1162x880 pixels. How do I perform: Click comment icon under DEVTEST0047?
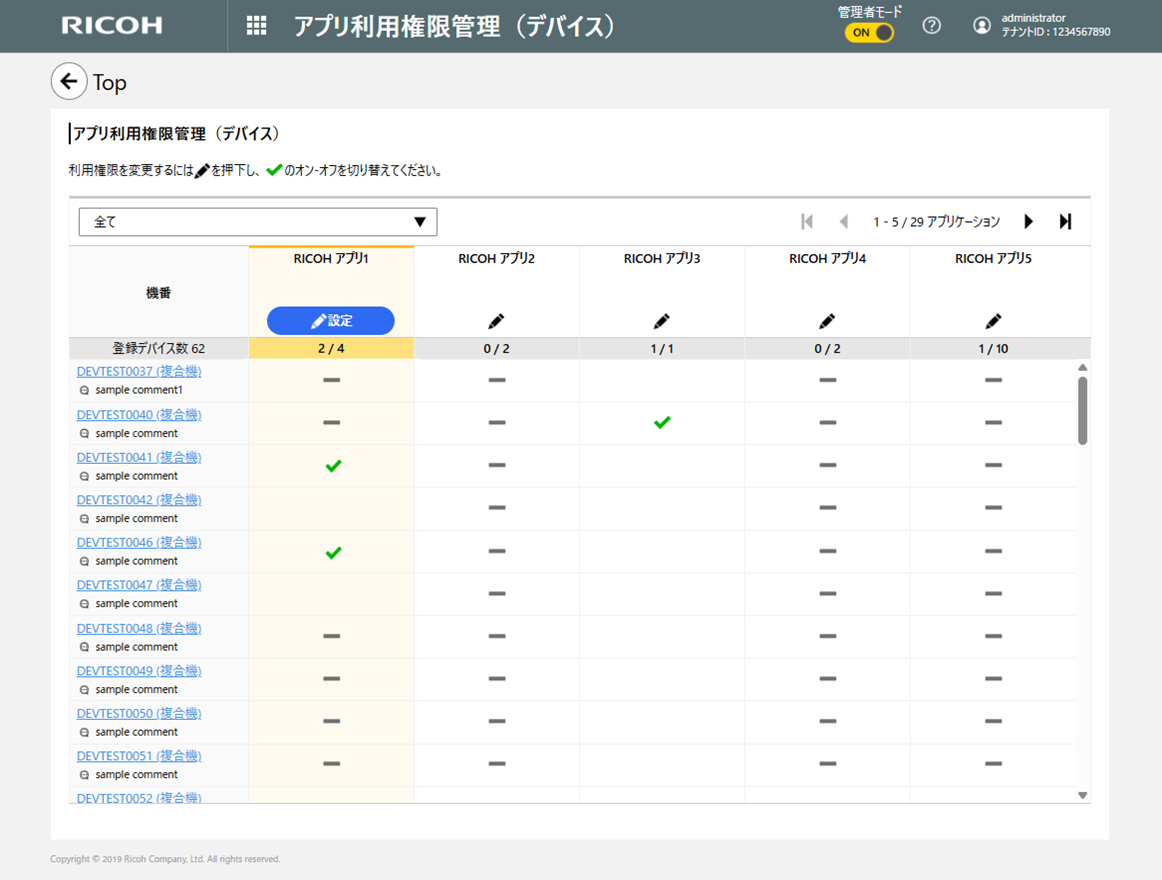click(84, 604)
